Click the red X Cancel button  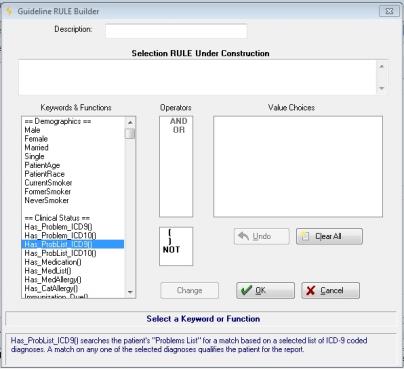click(x=330, y=290)
